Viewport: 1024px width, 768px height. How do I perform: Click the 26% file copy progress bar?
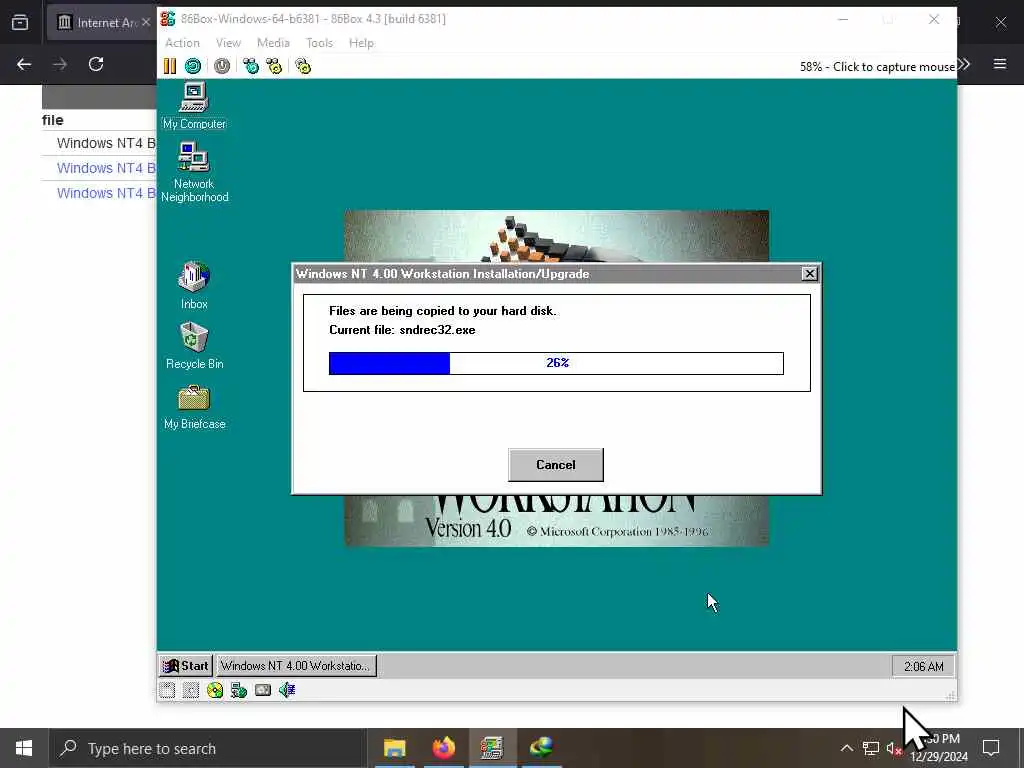556,363
